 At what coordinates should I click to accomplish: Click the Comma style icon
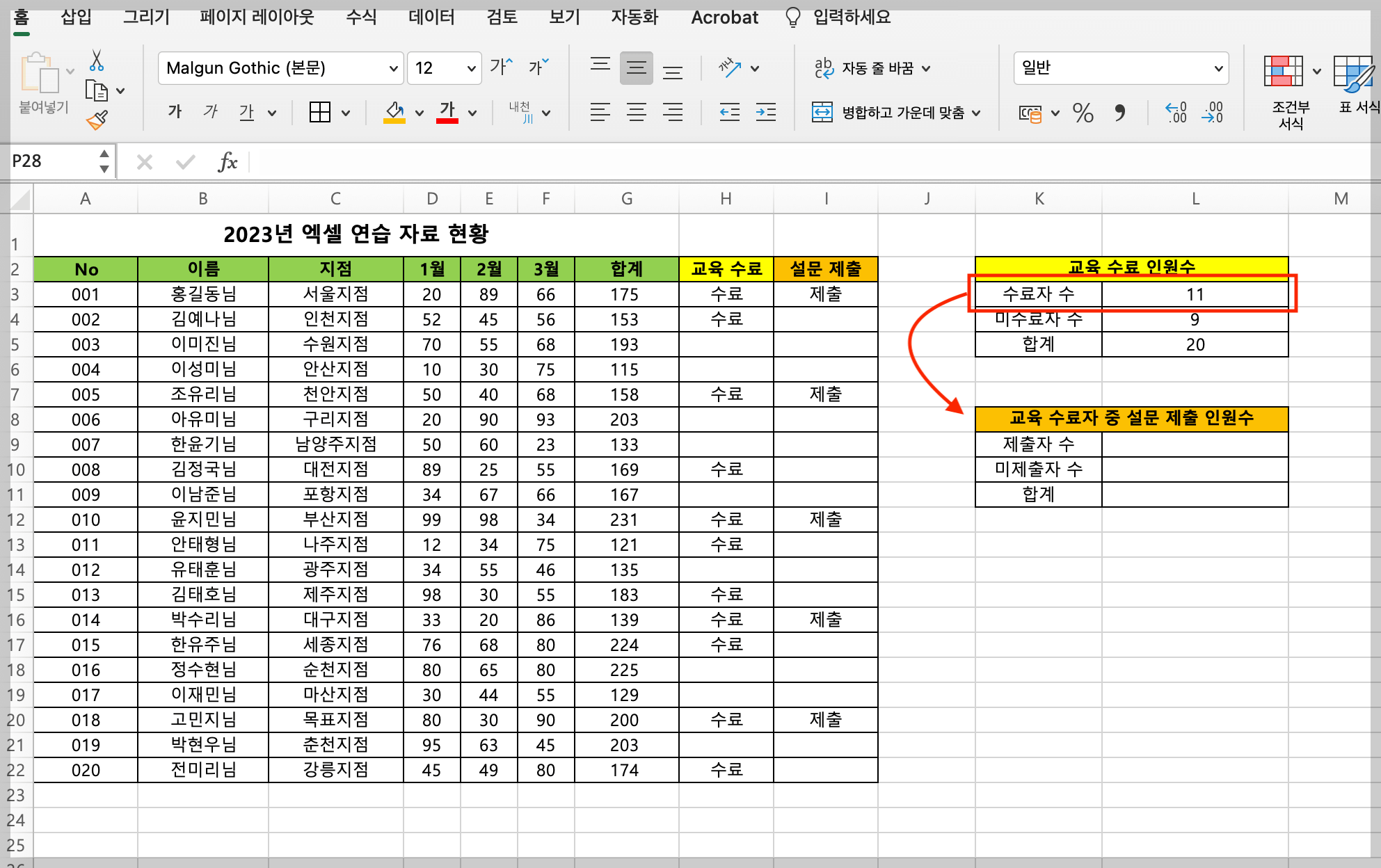(1121, 113)
